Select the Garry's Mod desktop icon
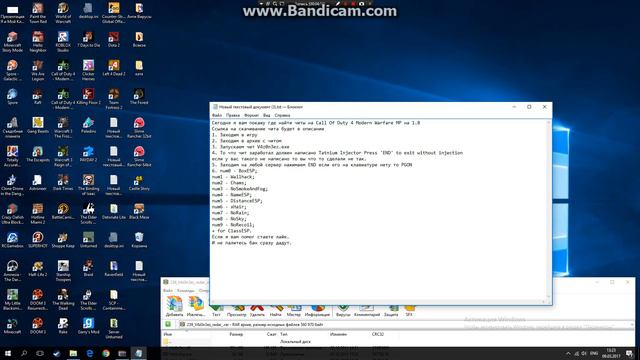Screen dimensions: 640x360 [x=88, y=326]
